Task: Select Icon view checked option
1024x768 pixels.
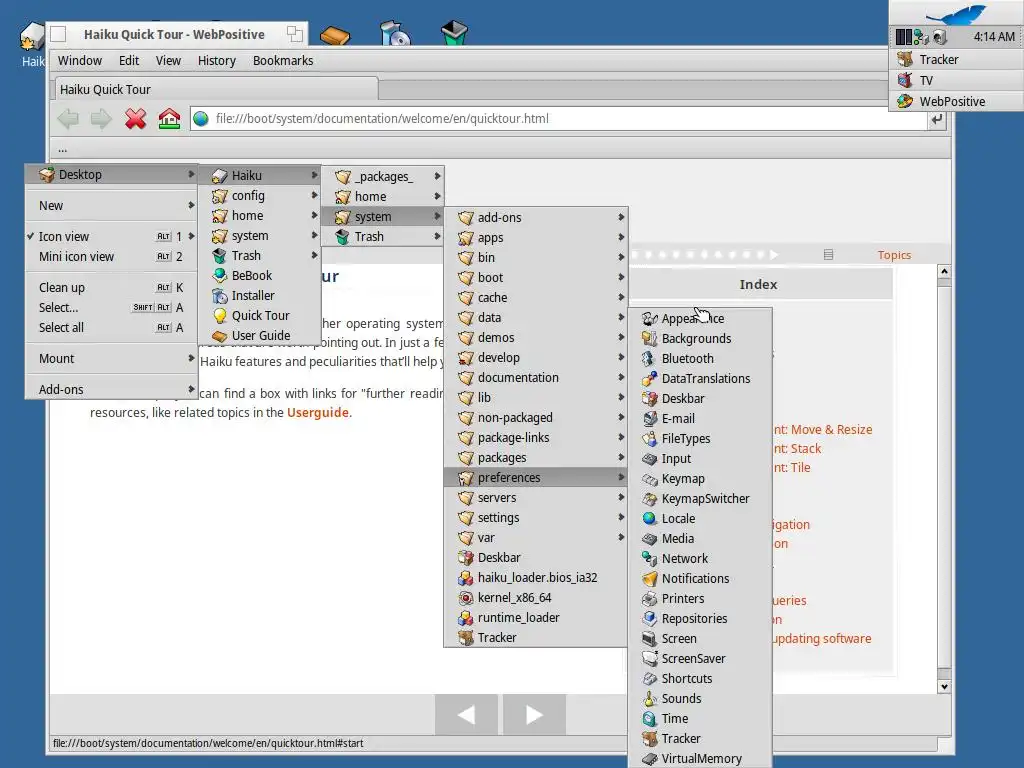Action: click(x=111, y=236)
